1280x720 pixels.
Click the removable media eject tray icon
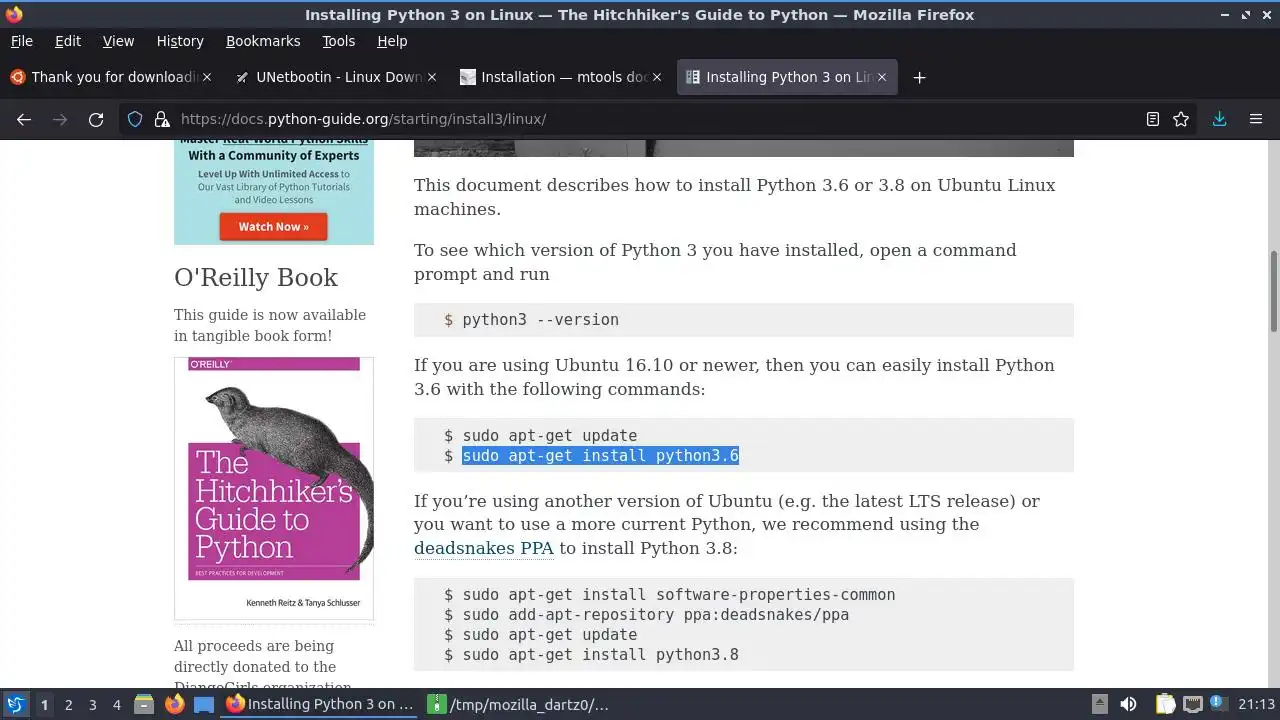[1099, 704]
